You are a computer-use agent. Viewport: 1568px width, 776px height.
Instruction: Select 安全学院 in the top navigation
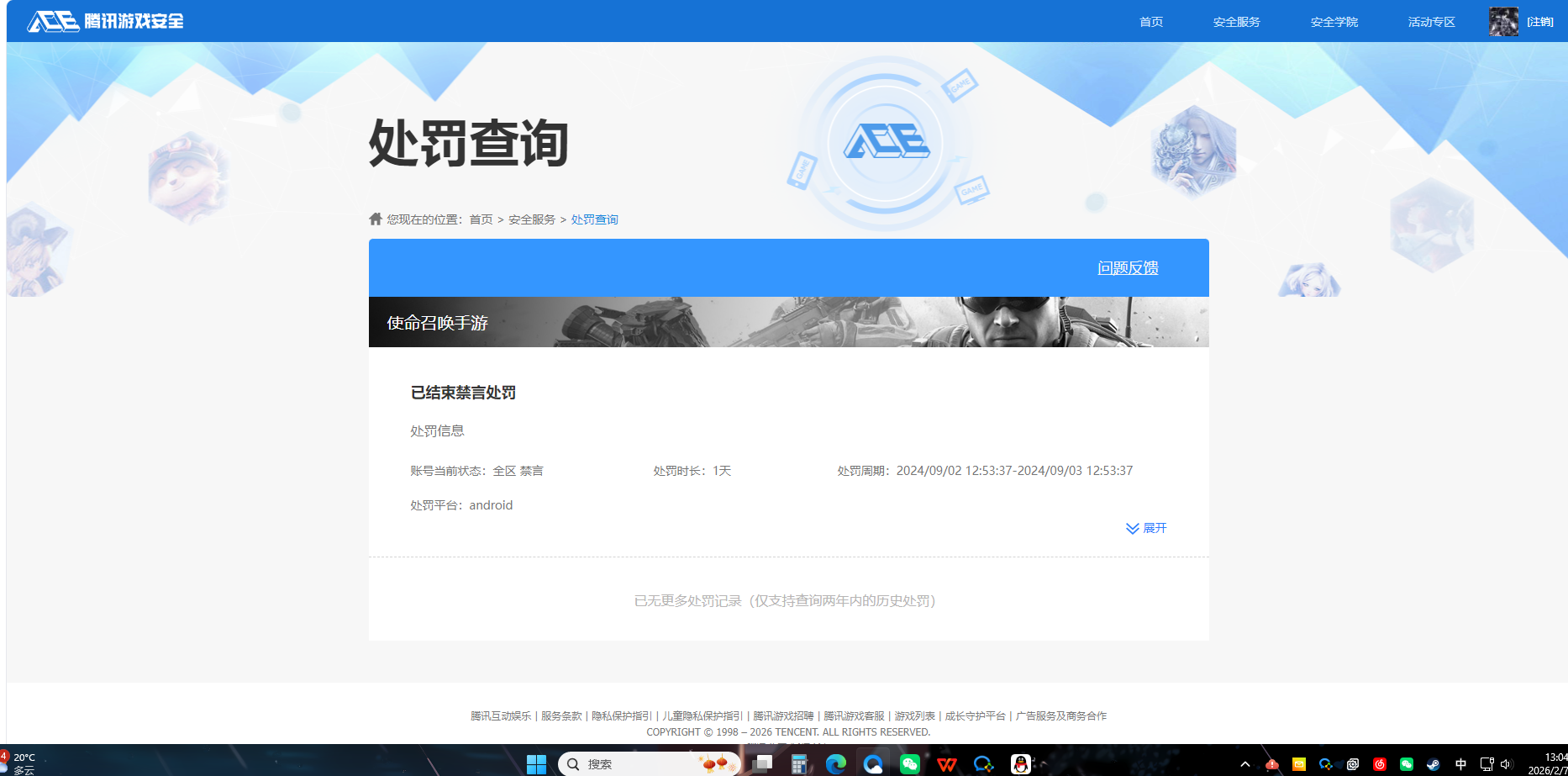click(1334, 22)
